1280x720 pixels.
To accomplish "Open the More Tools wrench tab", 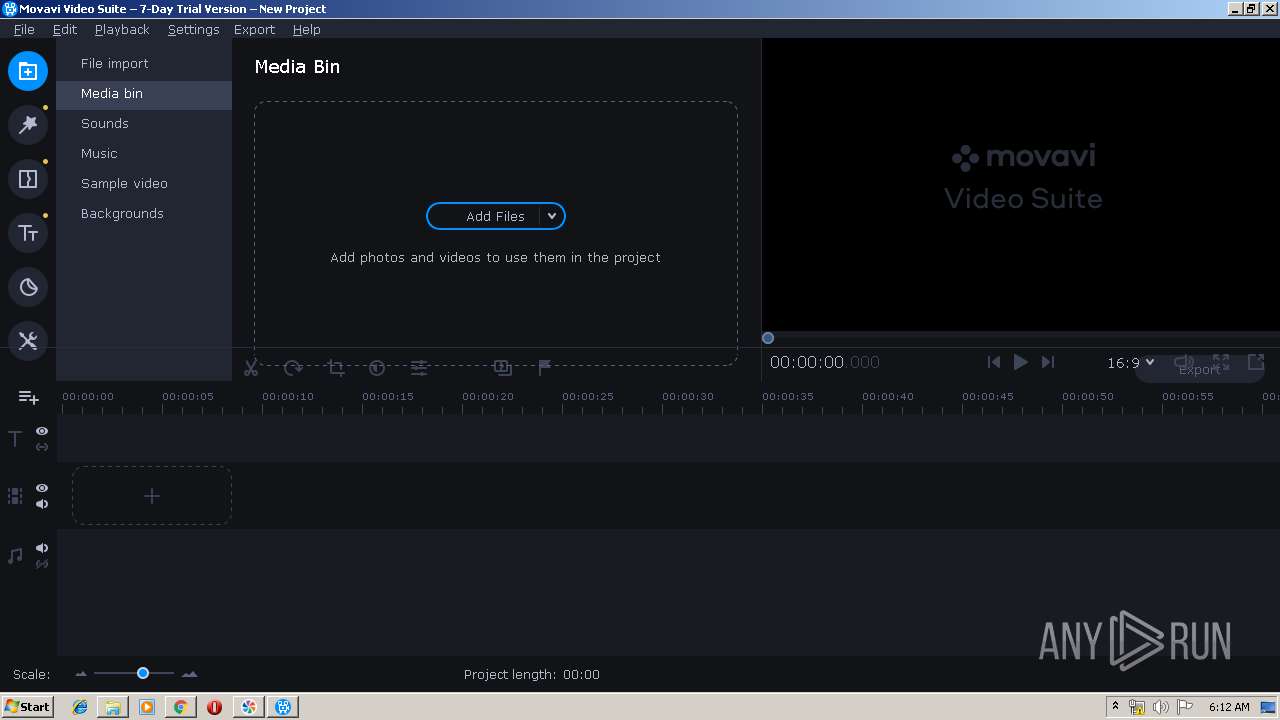I will pyautogui.click(x=28, y=341).
